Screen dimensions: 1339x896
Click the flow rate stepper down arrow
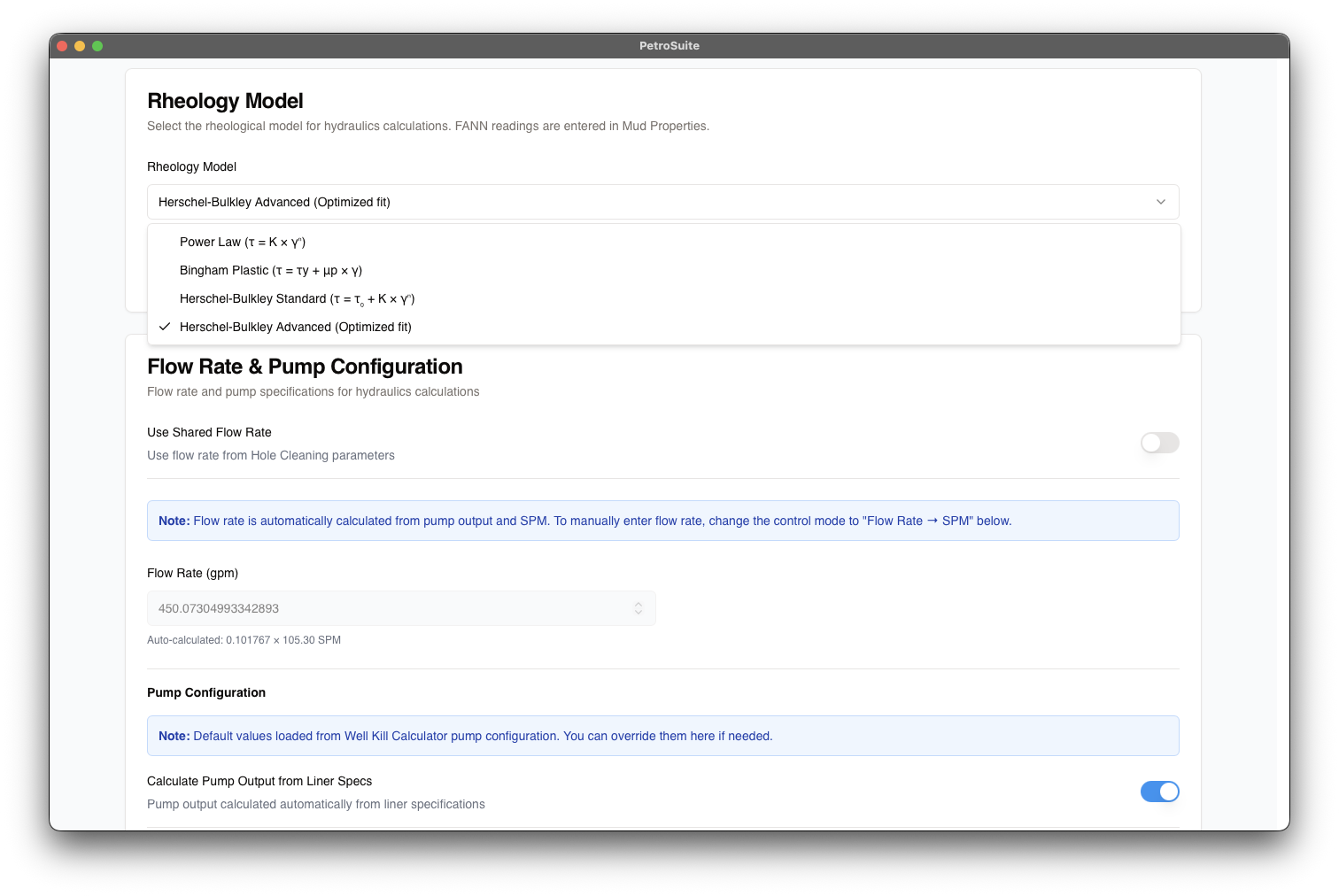(x=639, y=613)
